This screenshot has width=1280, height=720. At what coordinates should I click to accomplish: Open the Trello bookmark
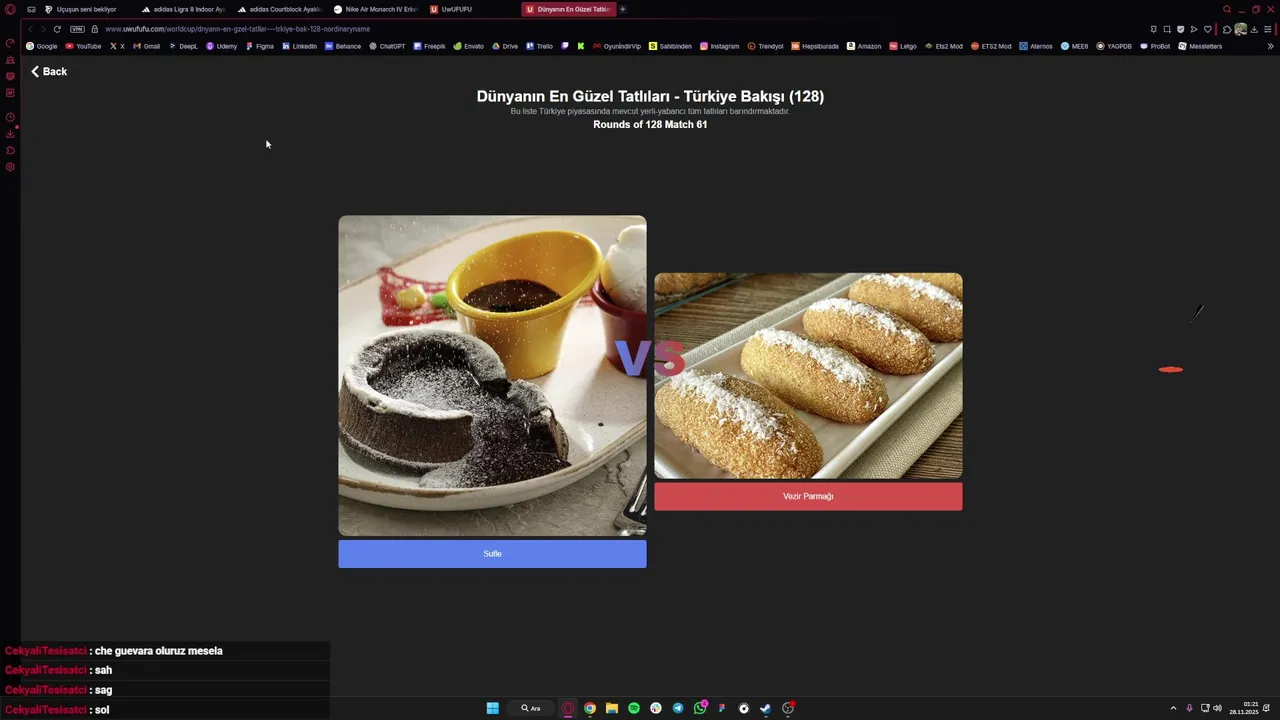pyautogui.click(x=539, y=46)
